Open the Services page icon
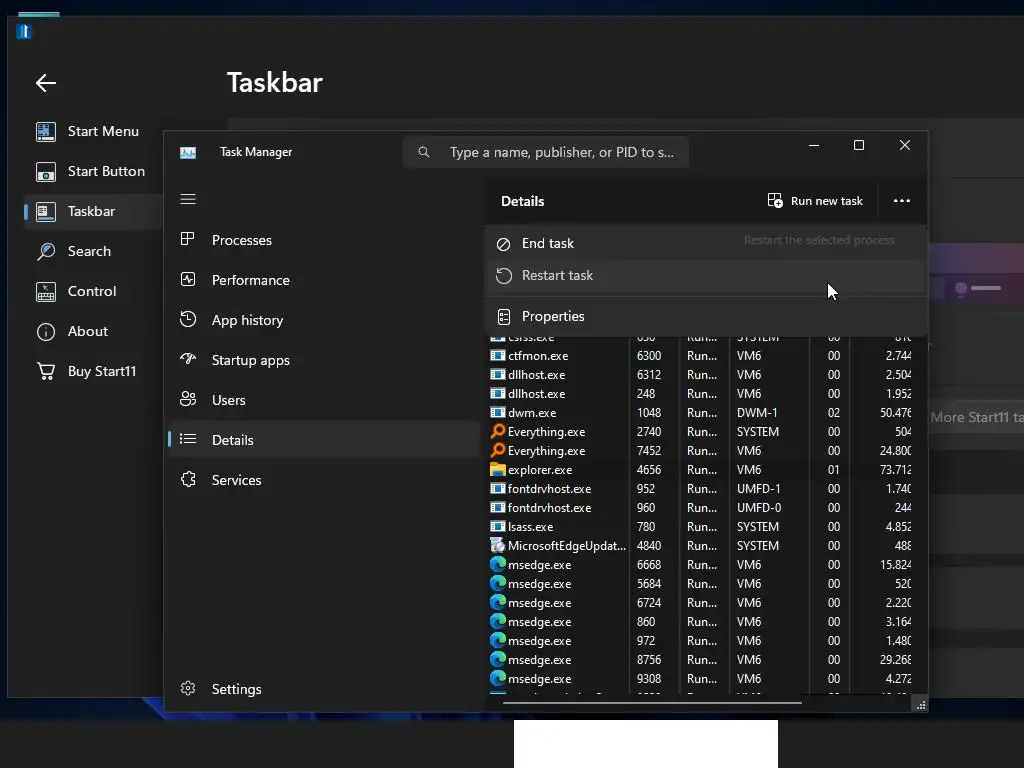The image size is (1024, 768). 188,479
